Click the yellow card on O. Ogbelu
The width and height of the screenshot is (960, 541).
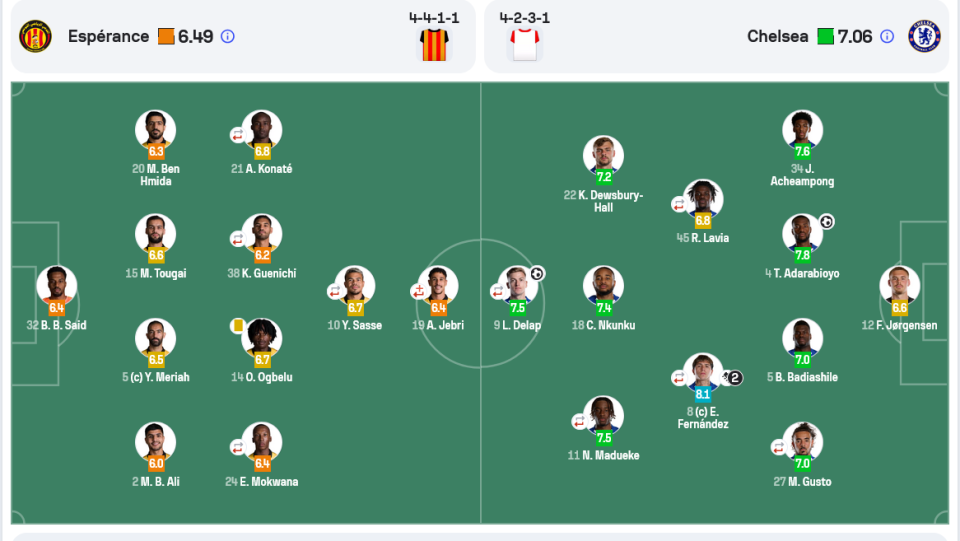tap(238, 326)
